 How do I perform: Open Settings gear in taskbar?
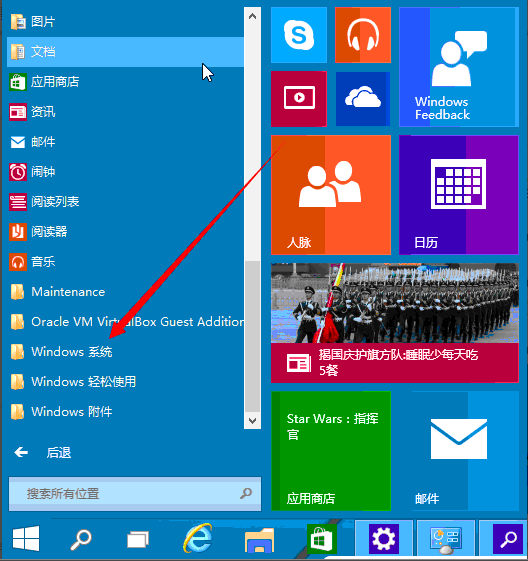pos(383,539)
